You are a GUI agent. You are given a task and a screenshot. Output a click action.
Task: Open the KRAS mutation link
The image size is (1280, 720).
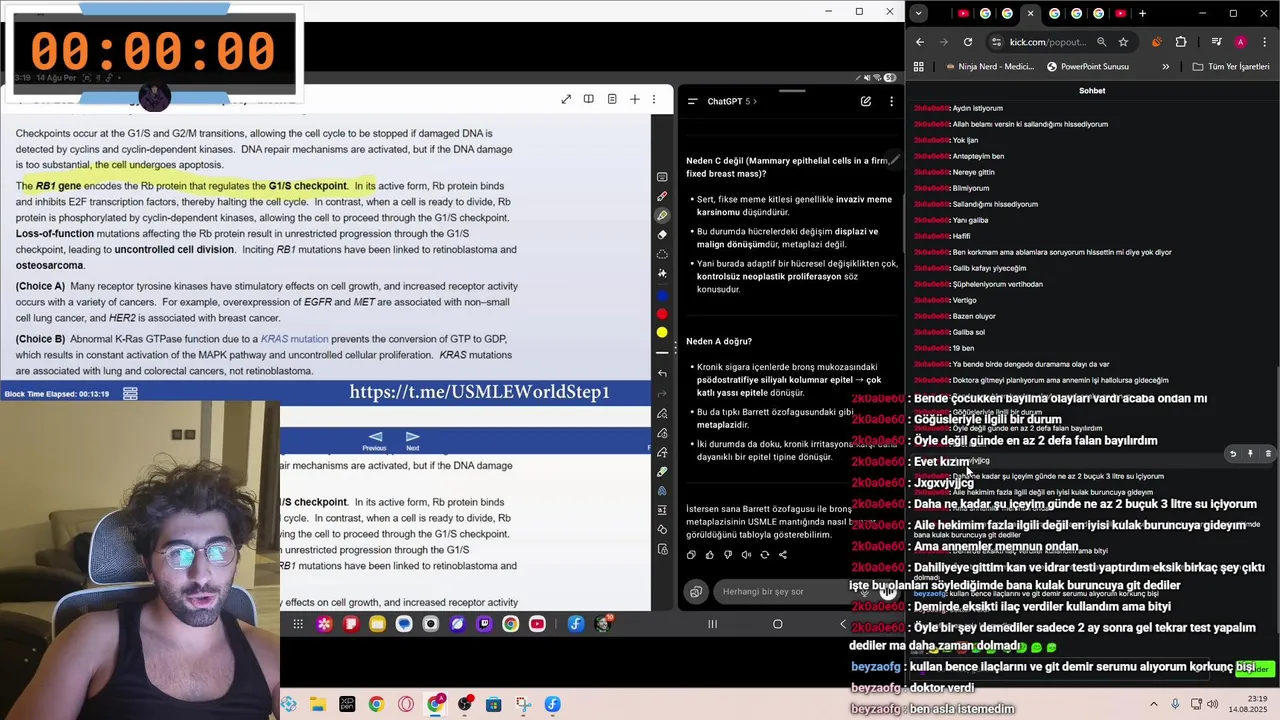[x=294, y=339]
